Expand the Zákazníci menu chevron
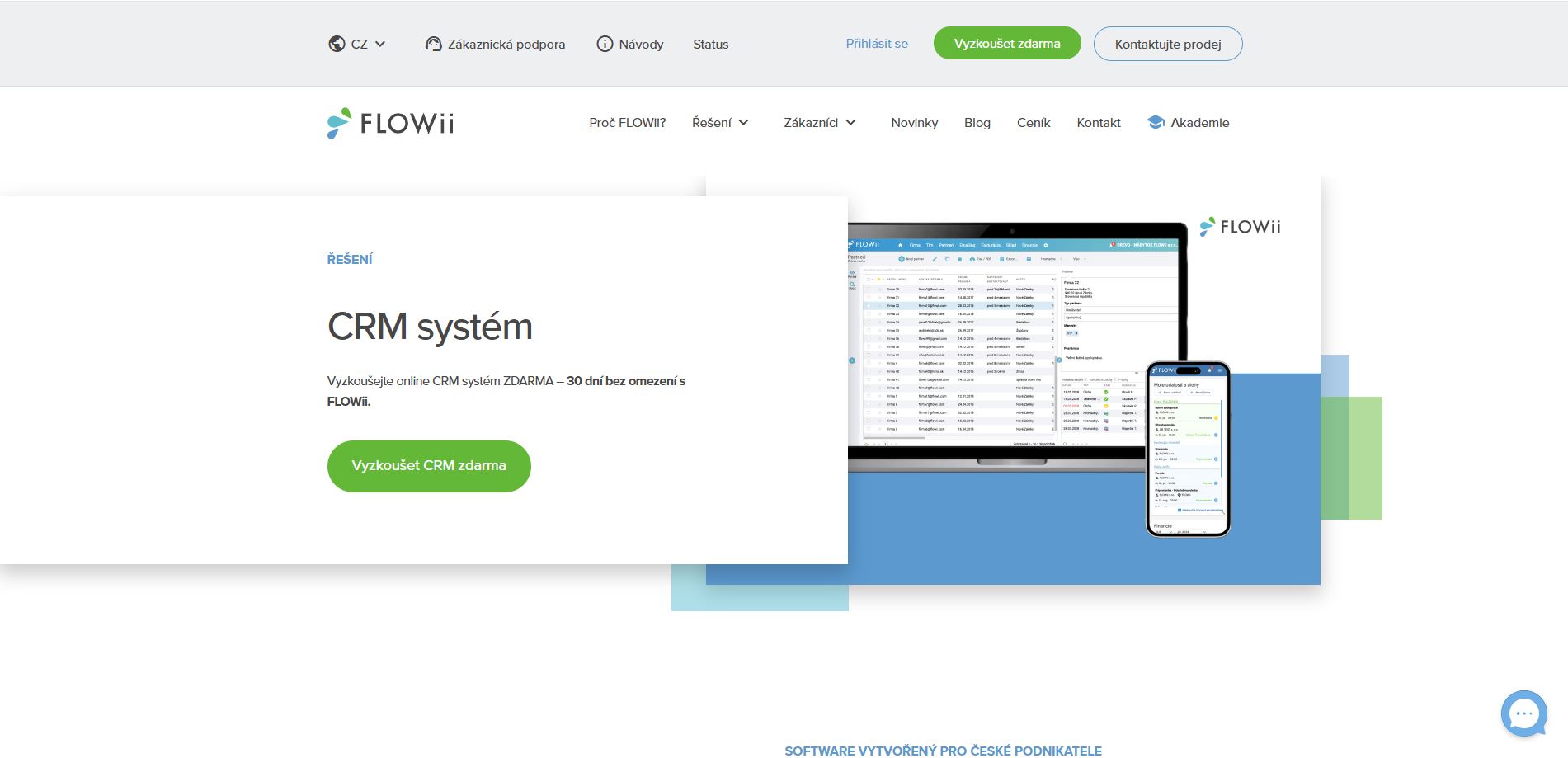1568x758 pixels. pyautogui.click(x=850, y=123)
